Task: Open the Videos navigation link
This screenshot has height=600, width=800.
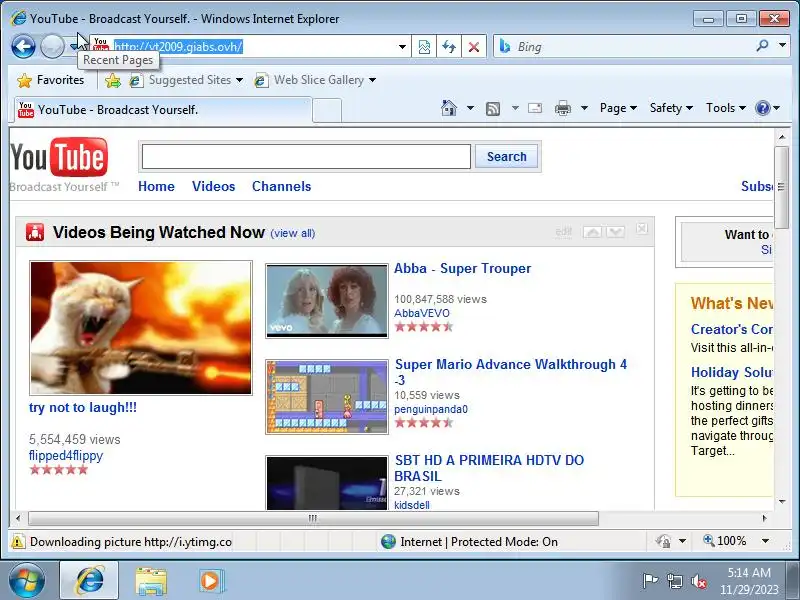Action: (x=213, y=186)
